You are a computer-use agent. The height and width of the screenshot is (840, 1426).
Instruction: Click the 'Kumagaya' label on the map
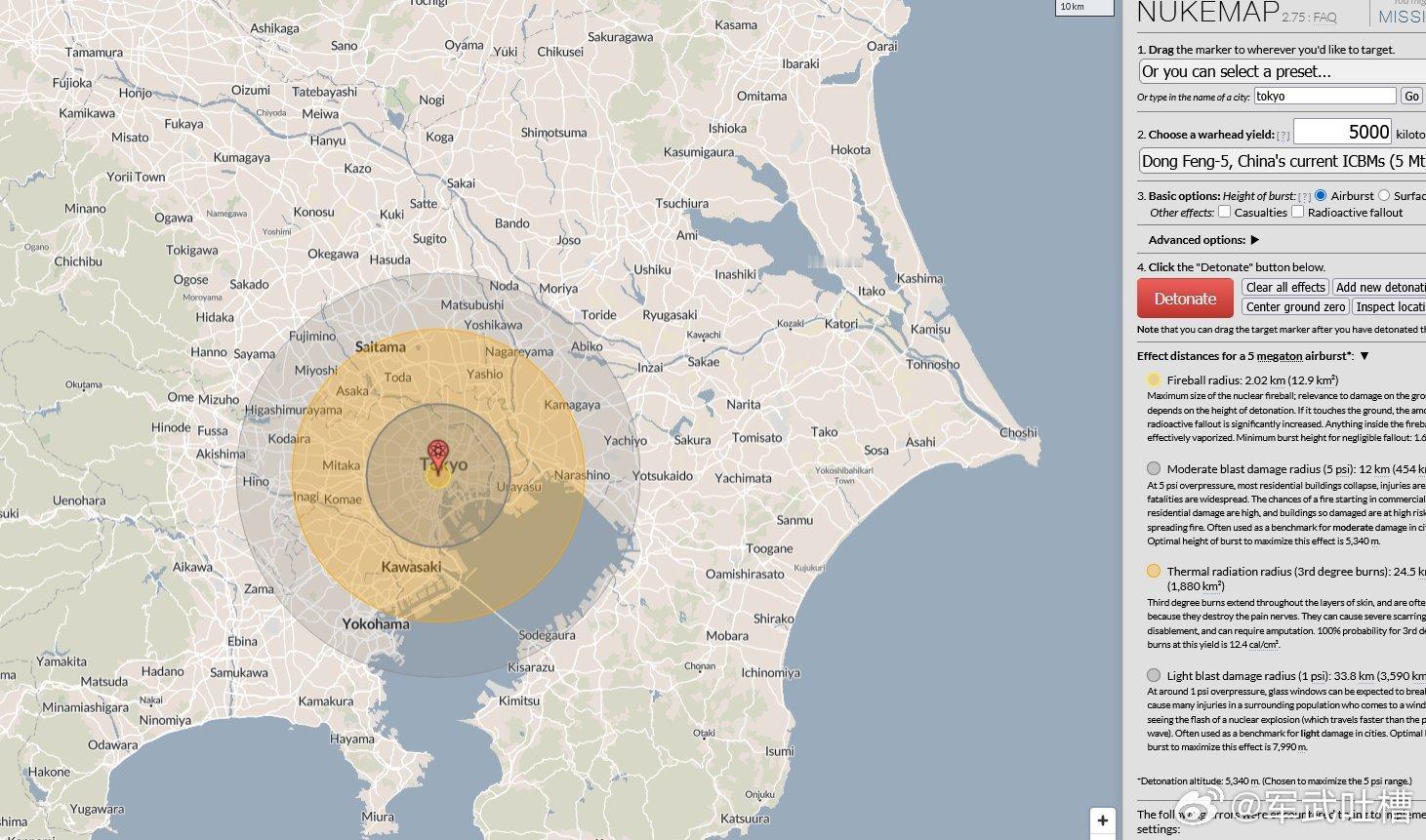pyautogui.click(x=242, y=158)
